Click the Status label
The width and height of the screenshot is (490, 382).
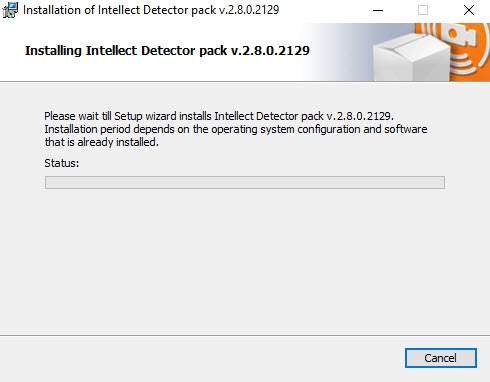coord(62,163)
